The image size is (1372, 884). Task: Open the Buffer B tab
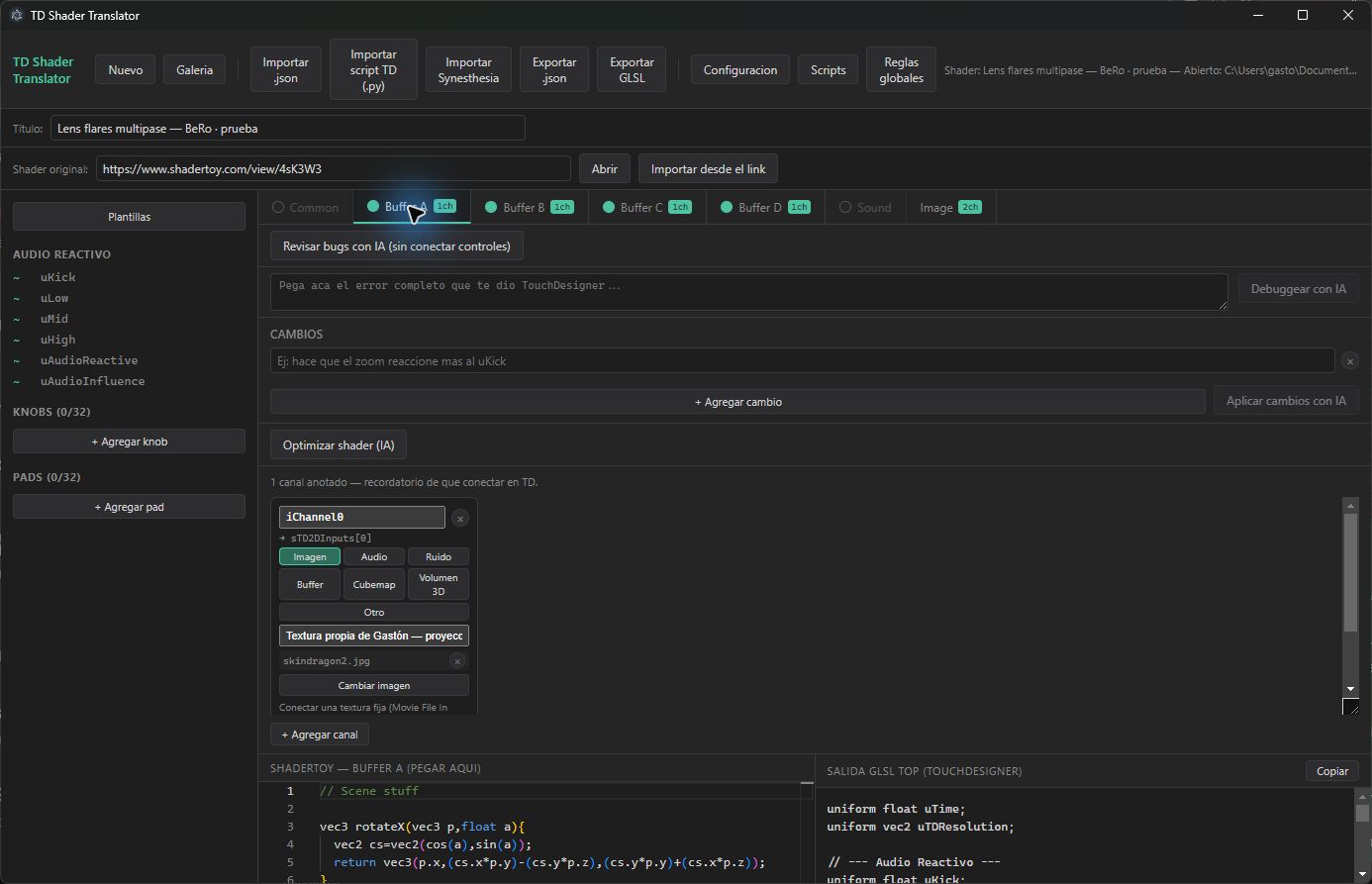tap(530, 207)
